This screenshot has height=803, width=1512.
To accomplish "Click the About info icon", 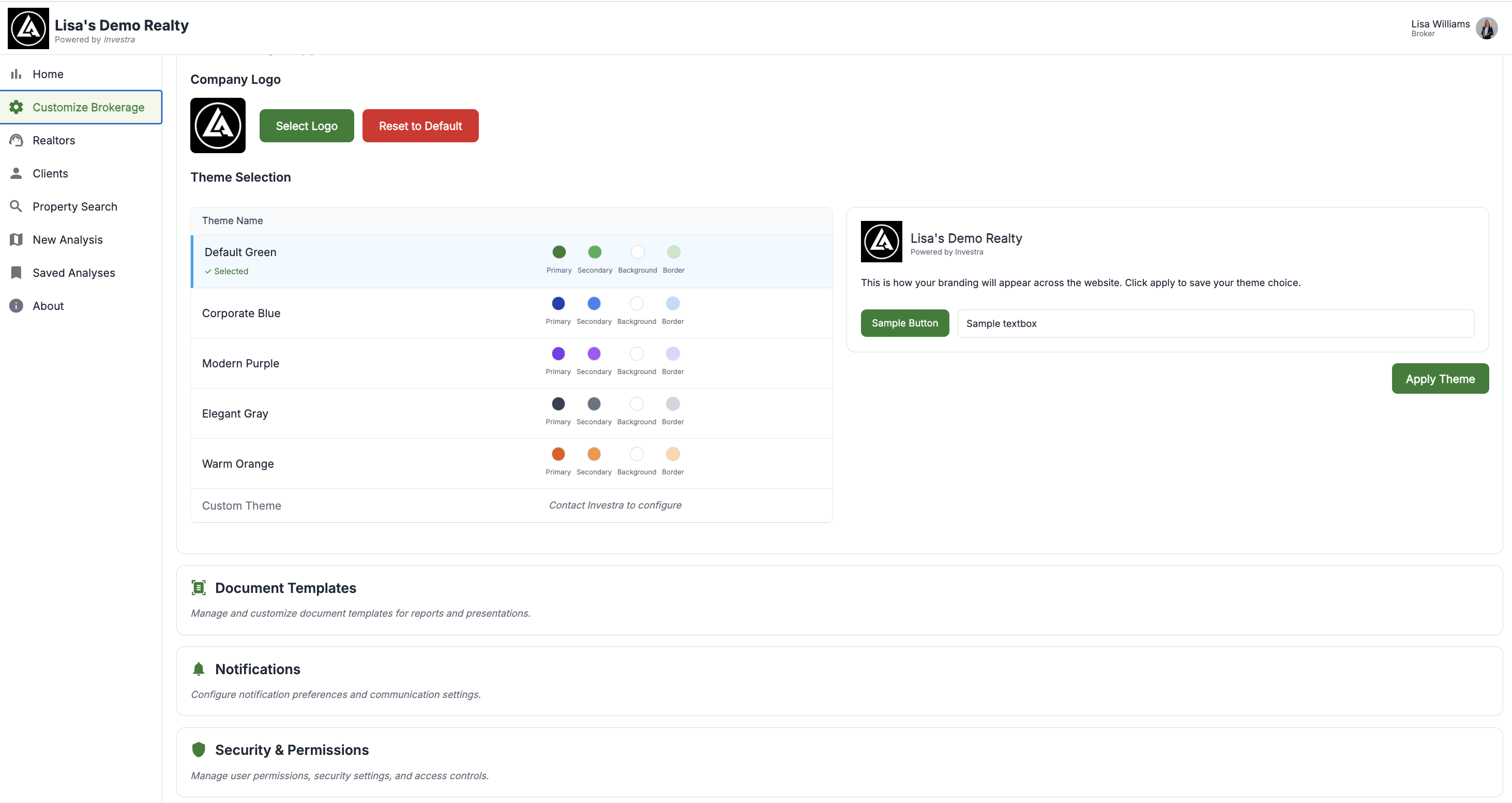I will pos(17,306).
